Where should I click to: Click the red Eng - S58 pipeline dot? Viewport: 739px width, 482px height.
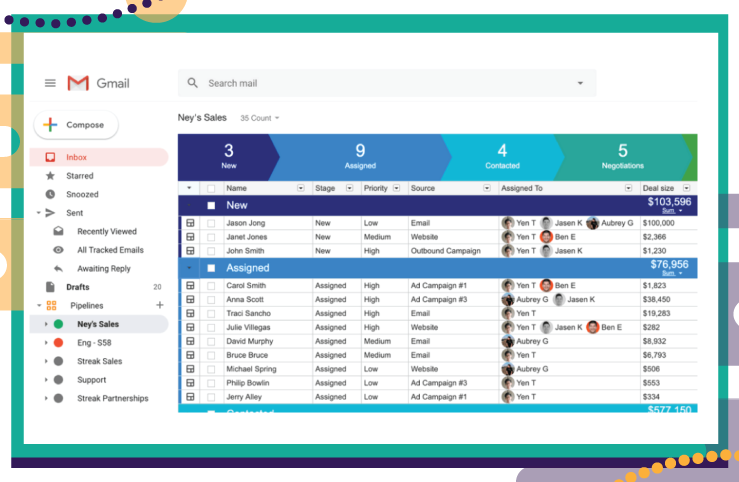[58, 343]
